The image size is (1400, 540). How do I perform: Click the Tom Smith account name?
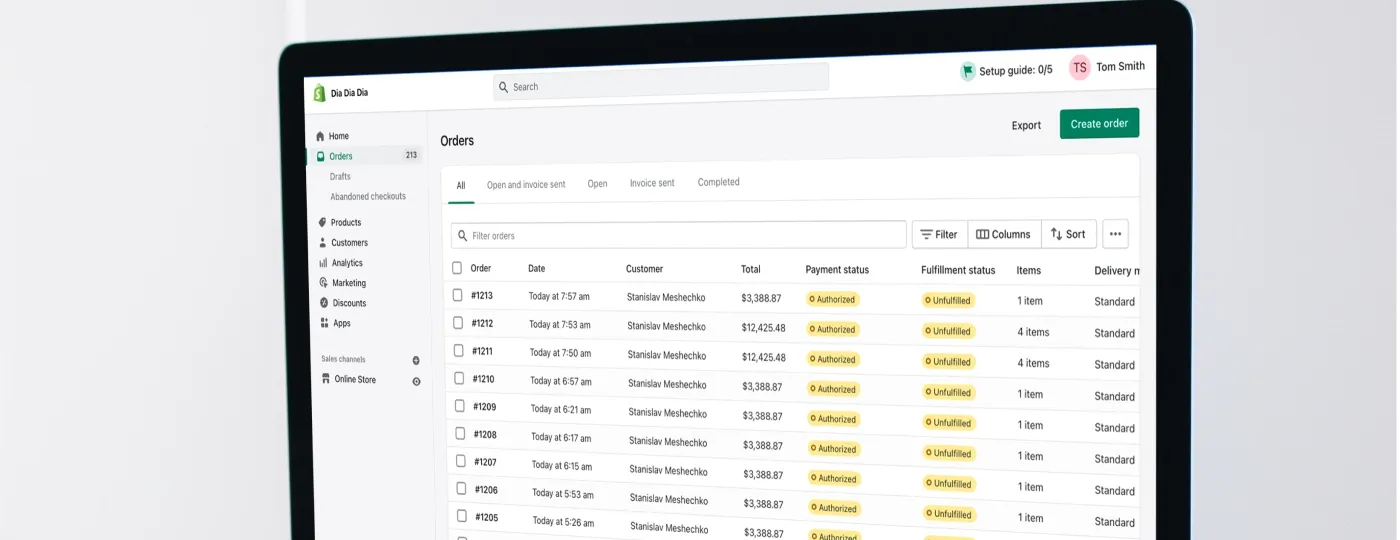click(x=1120, y=67)
